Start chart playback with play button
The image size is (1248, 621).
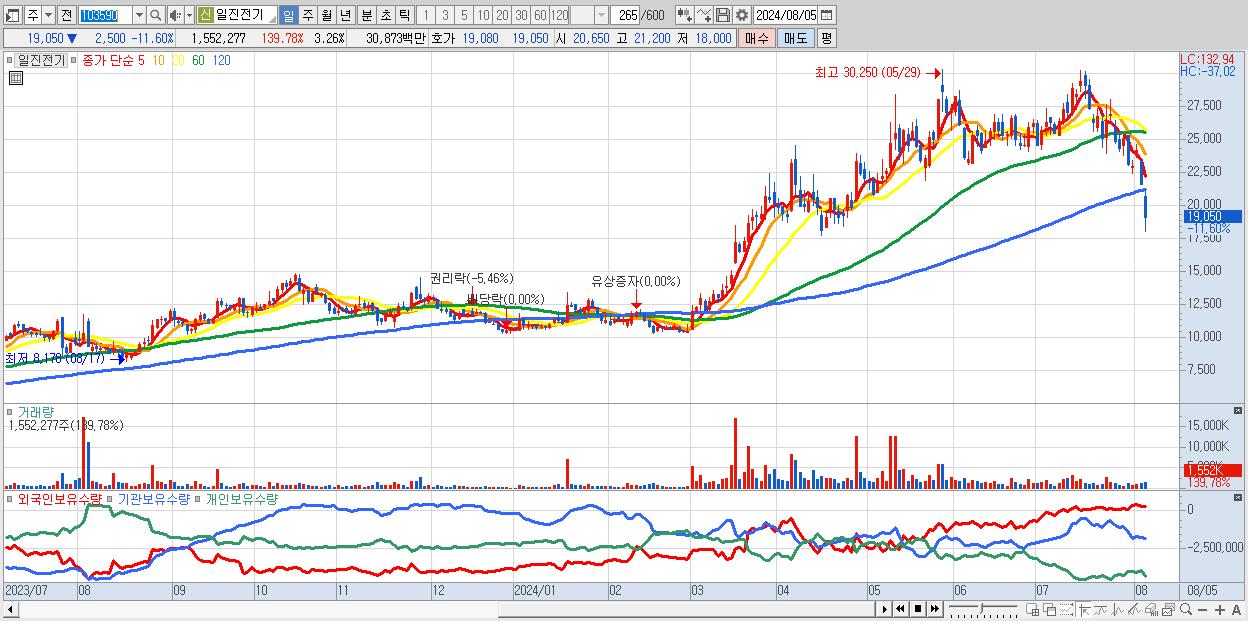885,609
